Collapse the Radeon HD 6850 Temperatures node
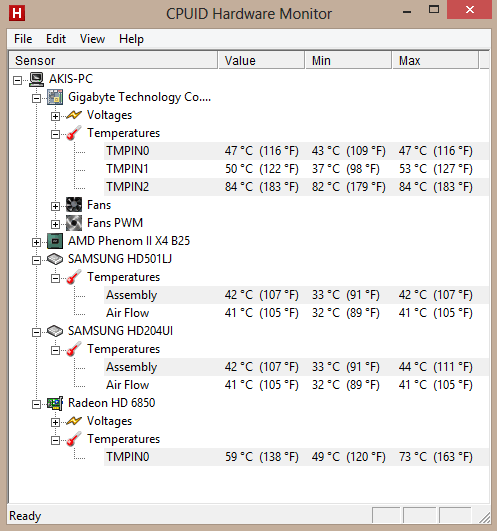The width and height of the screenshot is (497, 531). coord(55,440)
